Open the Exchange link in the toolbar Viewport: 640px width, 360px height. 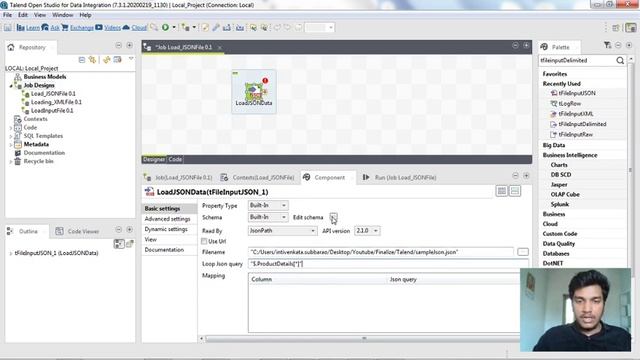82,28
